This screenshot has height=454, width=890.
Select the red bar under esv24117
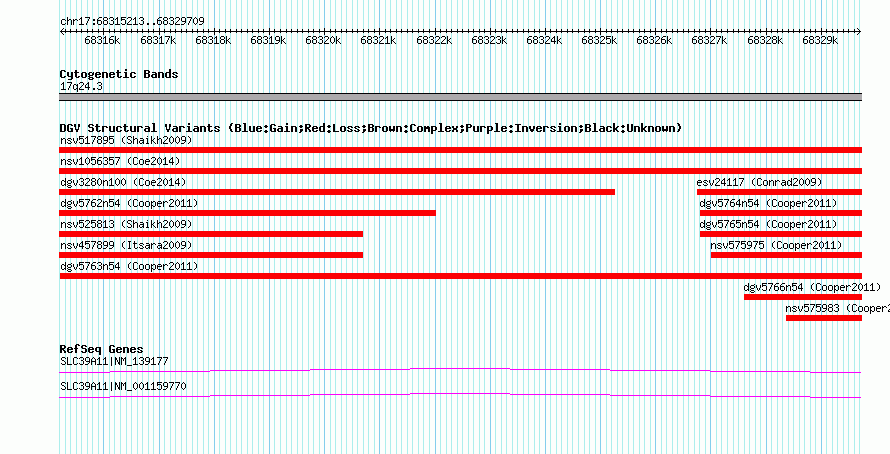779,192
